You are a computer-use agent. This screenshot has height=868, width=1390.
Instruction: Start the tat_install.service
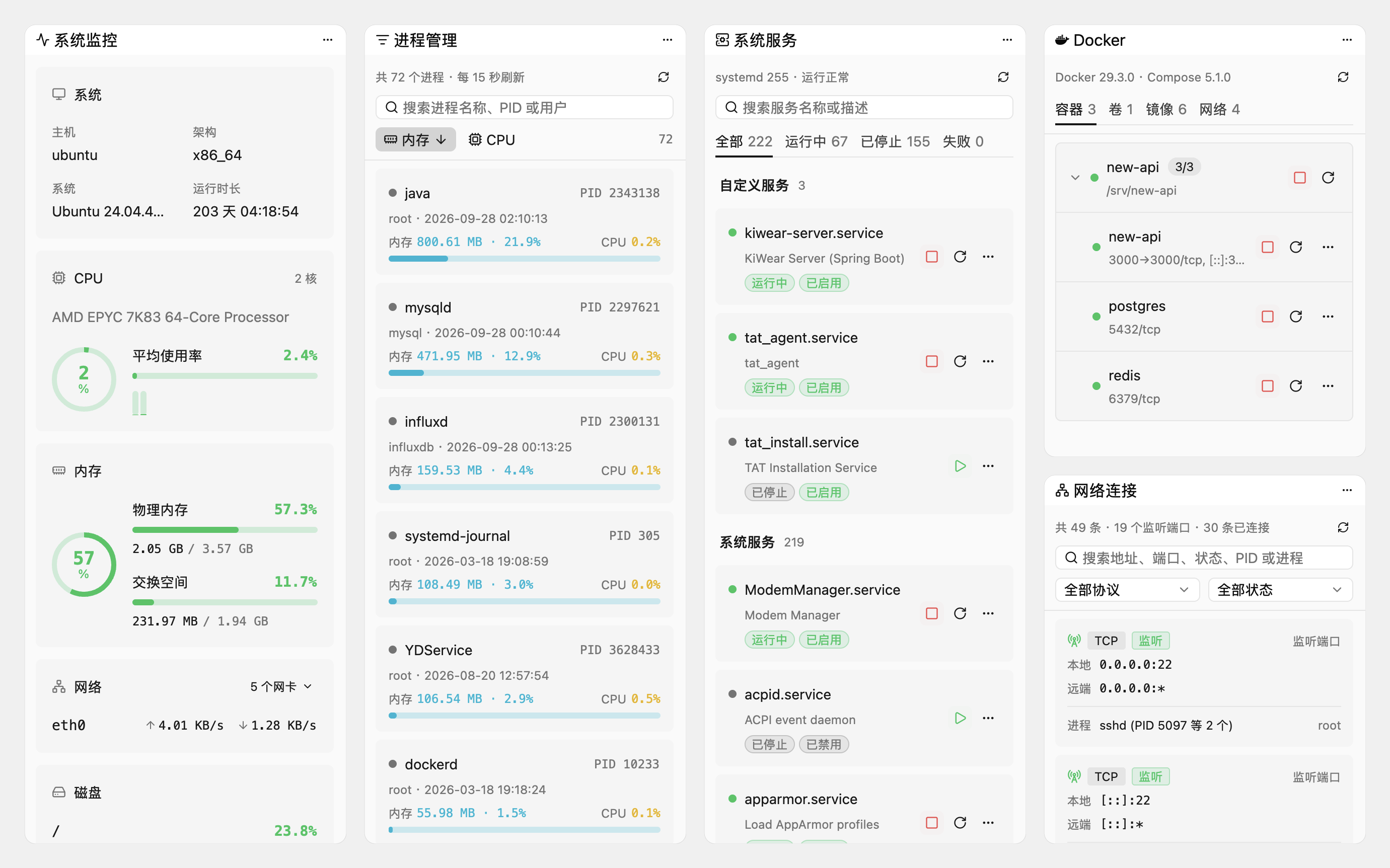coord(960,465)
